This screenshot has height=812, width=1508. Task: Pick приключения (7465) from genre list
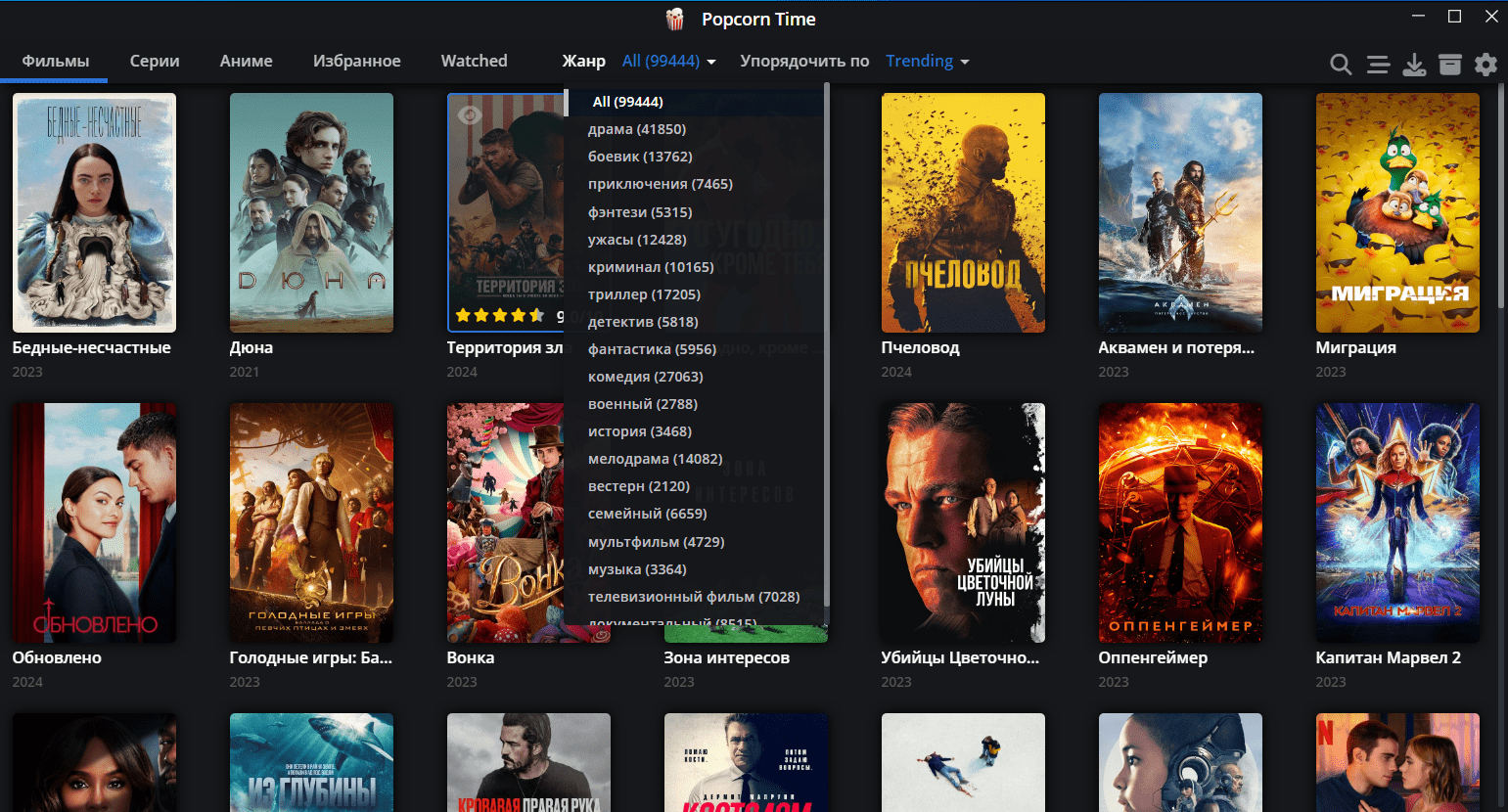[696, 184]
